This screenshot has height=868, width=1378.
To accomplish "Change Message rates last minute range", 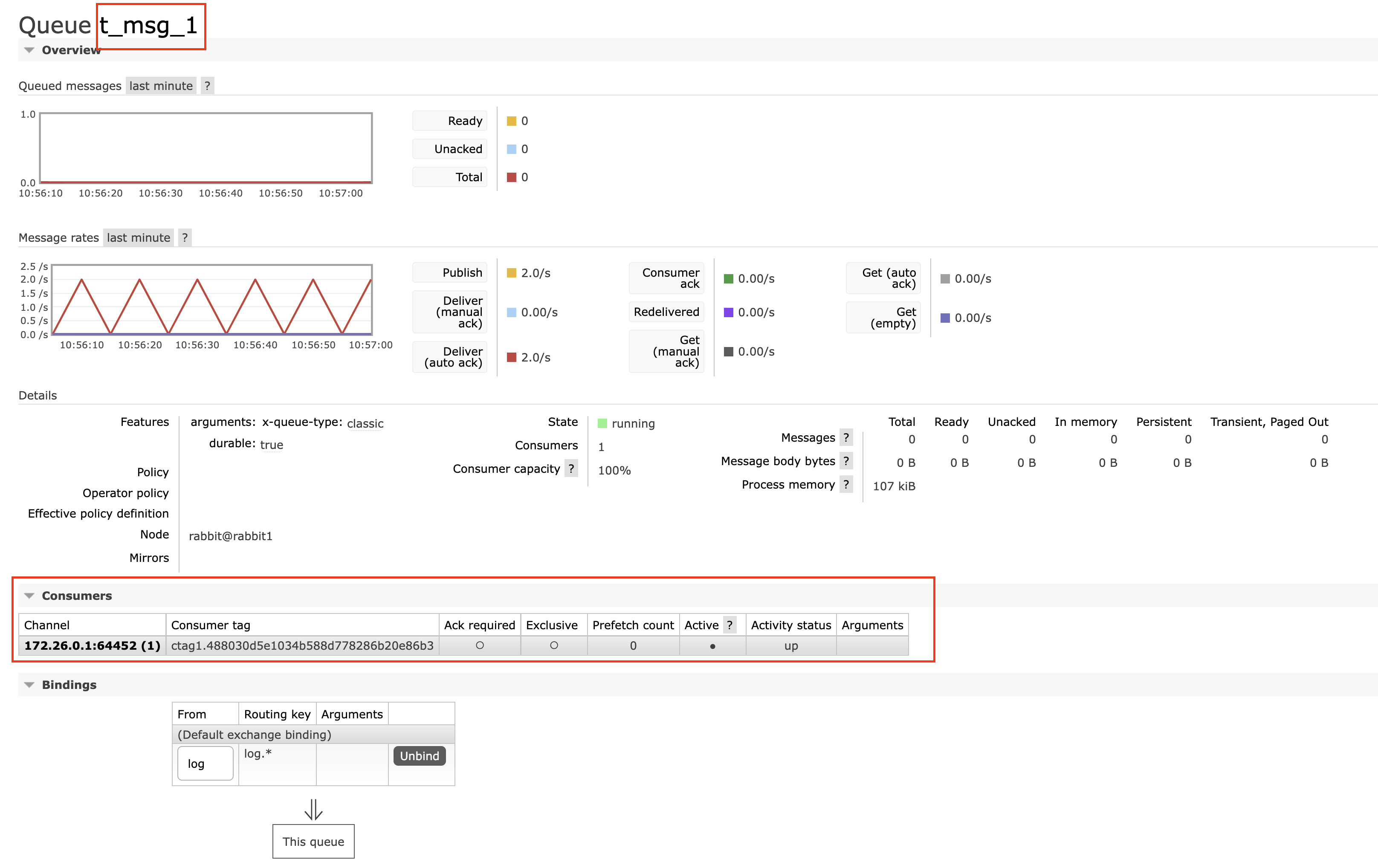I will tap(139, 237).
